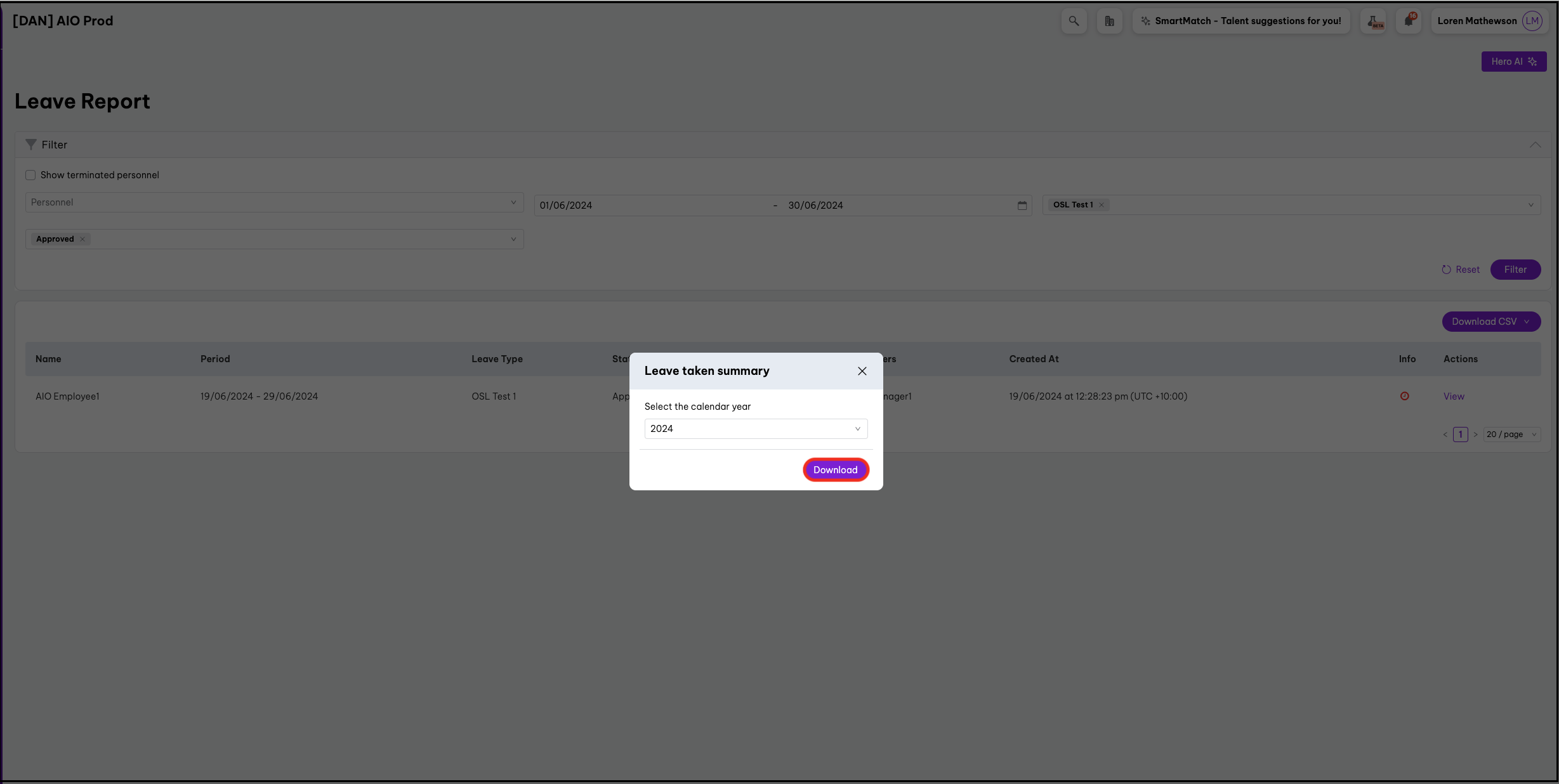The width and height of the screenshot is (1559, 784).
Task: Expand the Personnel dropdown
Action: click(x=274, y=202)
